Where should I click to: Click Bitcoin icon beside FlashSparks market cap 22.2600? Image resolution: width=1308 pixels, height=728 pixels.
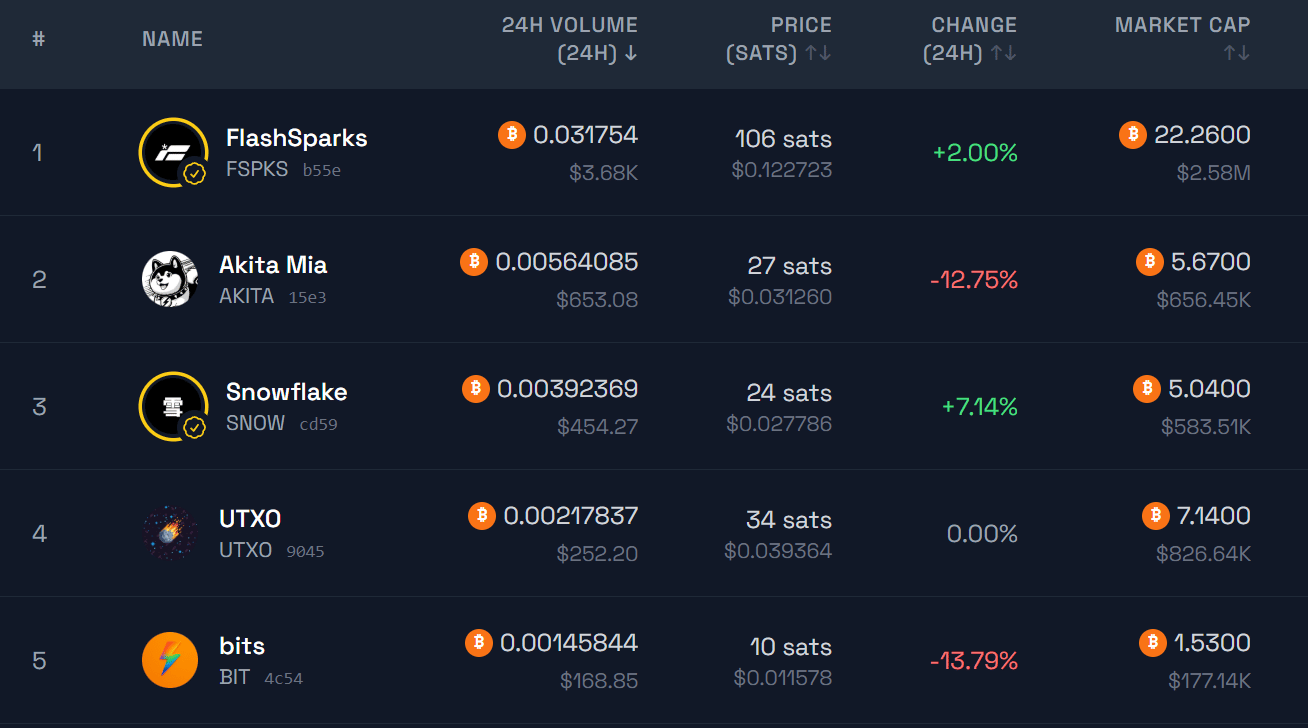(1133, 135)
